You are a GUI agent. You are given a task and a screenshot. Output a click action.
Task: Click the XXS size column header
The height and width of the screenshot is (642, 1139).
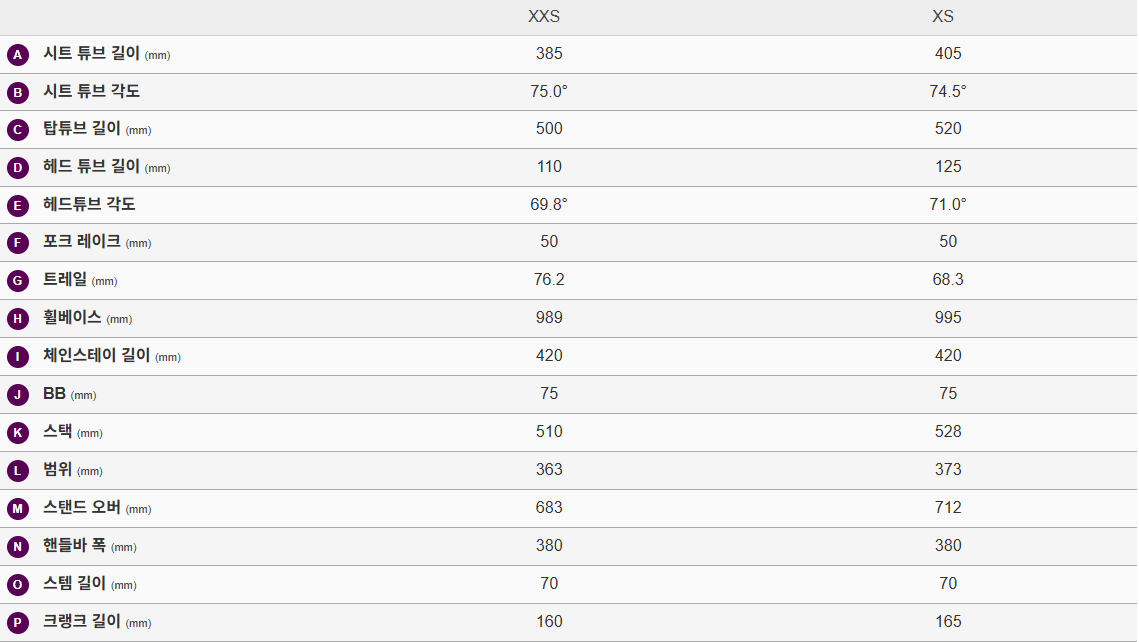click(544, 17)
